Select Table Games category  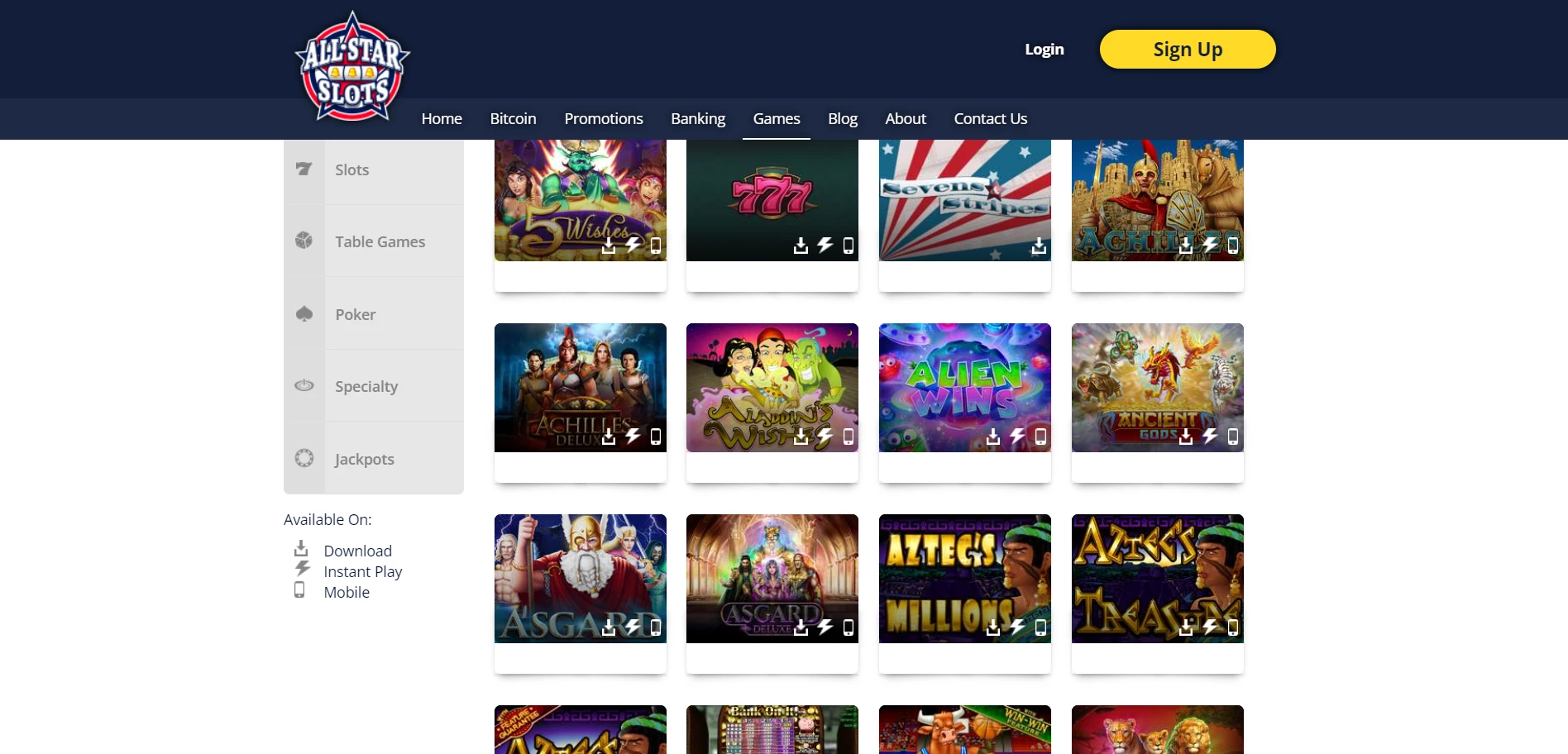[x=374, y=241]
